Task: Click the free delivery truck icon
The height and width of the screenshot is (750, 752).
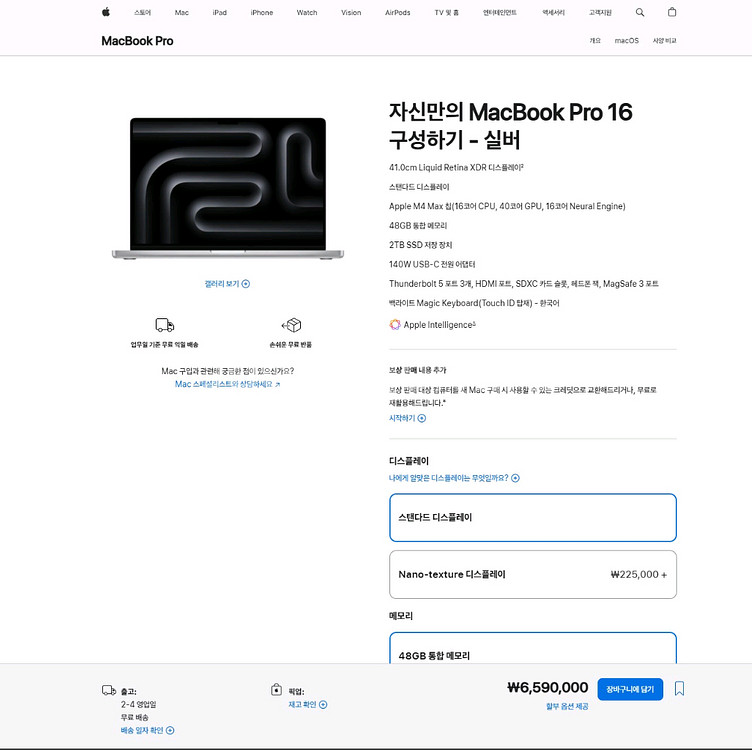Action: 165,325
